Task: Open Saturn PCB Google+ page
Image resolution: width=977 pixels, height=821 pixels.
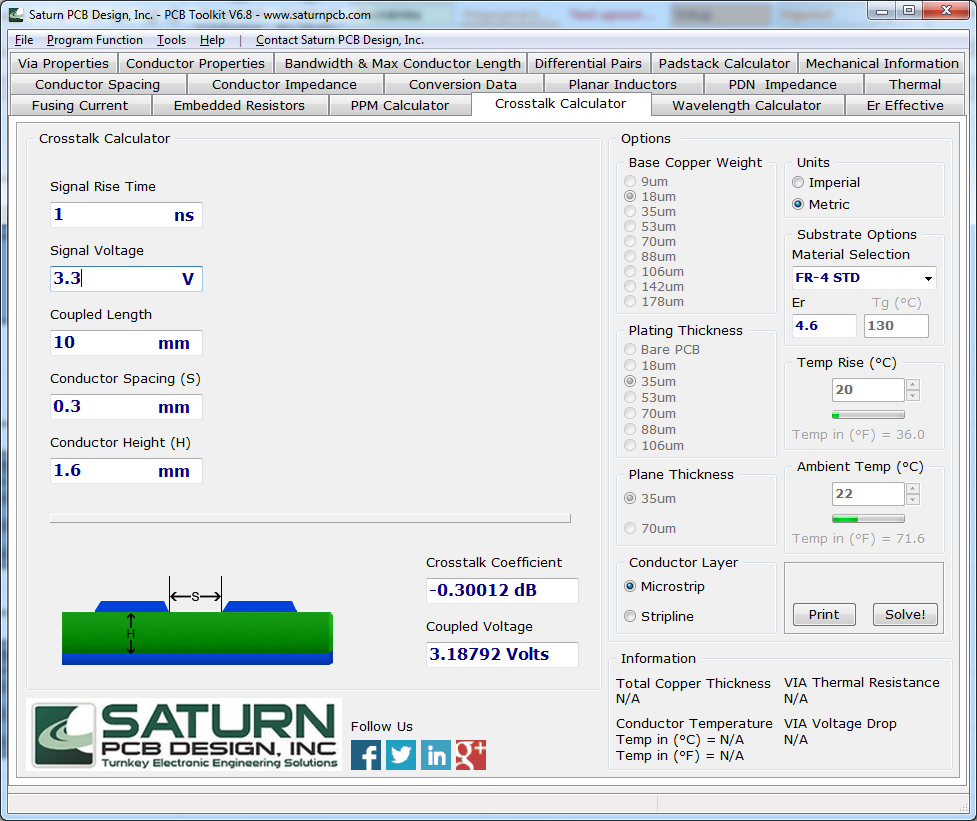Action: click(x=471, y=755)
